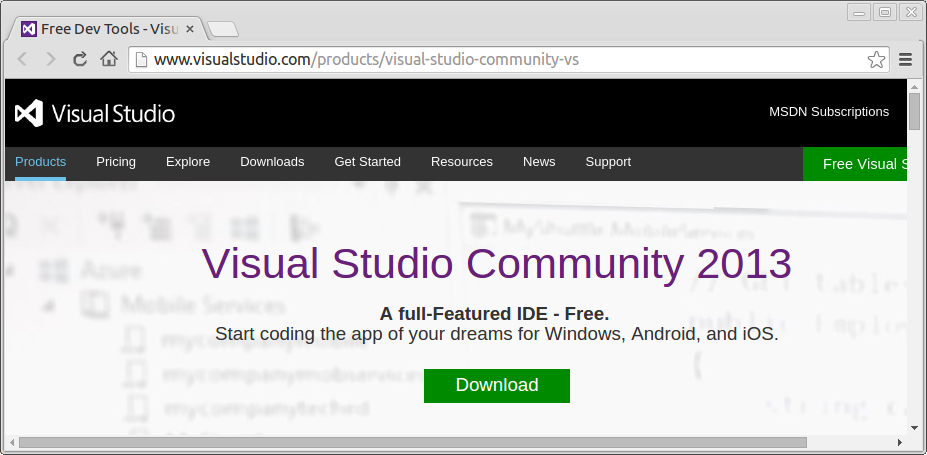Open MSDN Subscriptions link
Screen dimensions: 927x455
click(829, 112)
